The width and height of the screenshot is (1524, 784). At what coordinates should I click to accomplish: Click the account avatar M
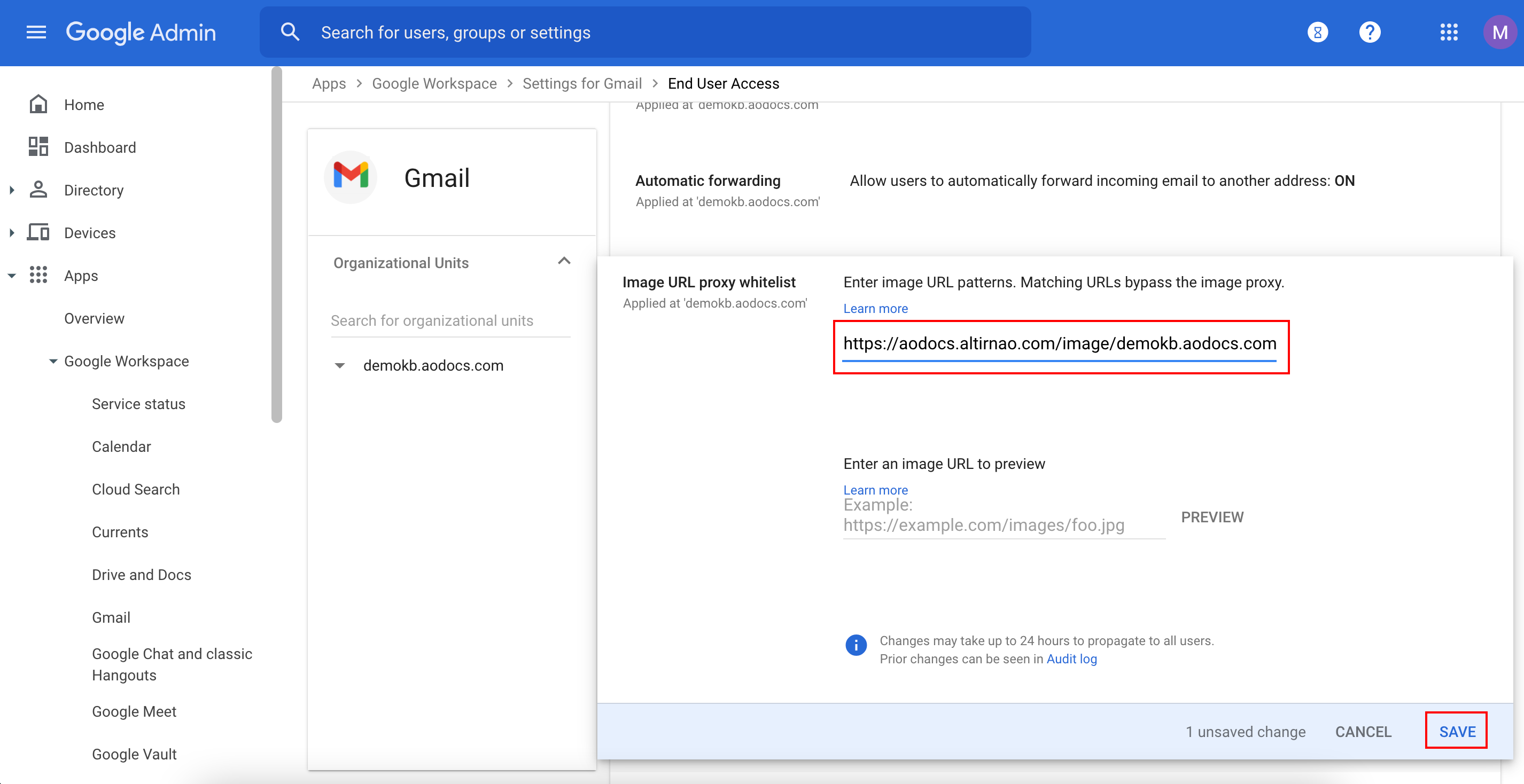[1499, 32]
